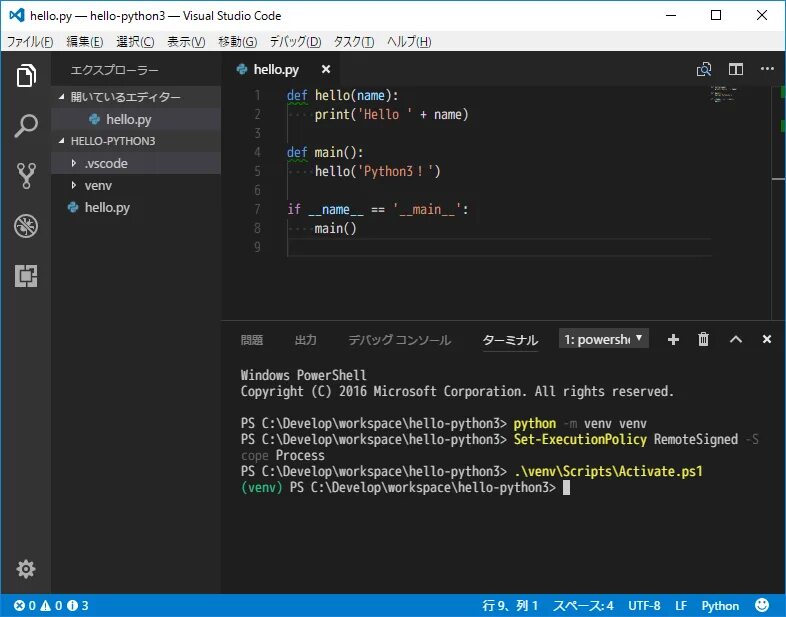Click at the terminal prompt cursor
This screenshot has height=617, width=786.
[x=566, y=488]
